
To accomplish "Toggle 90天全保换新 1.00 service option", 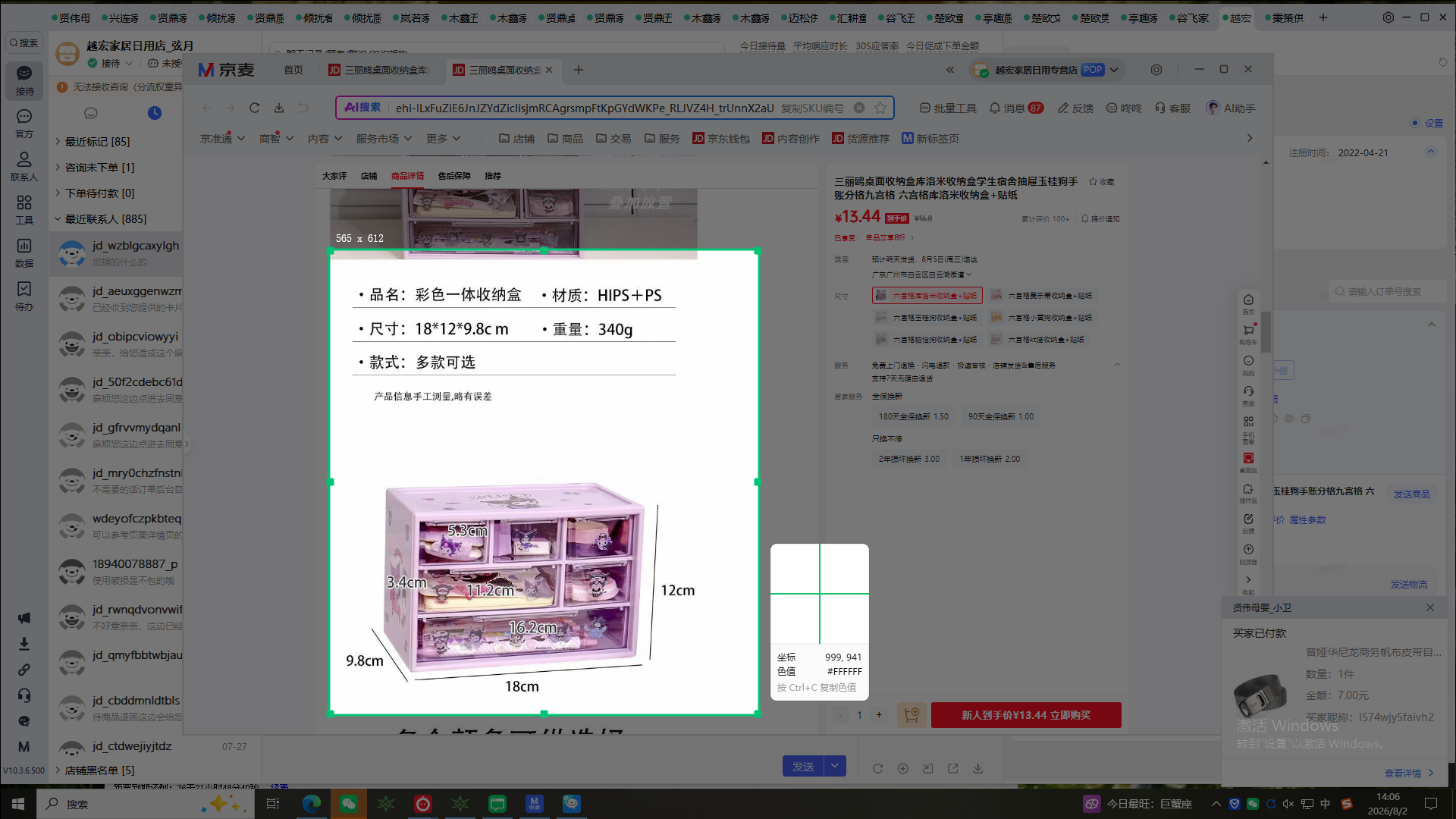I will coord(1001,417).
